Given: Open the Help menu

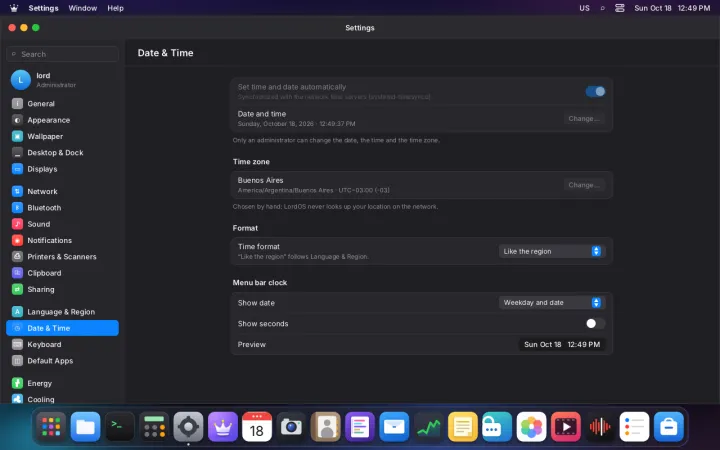Looking at the screenshot, I should (x=115, y=8).
